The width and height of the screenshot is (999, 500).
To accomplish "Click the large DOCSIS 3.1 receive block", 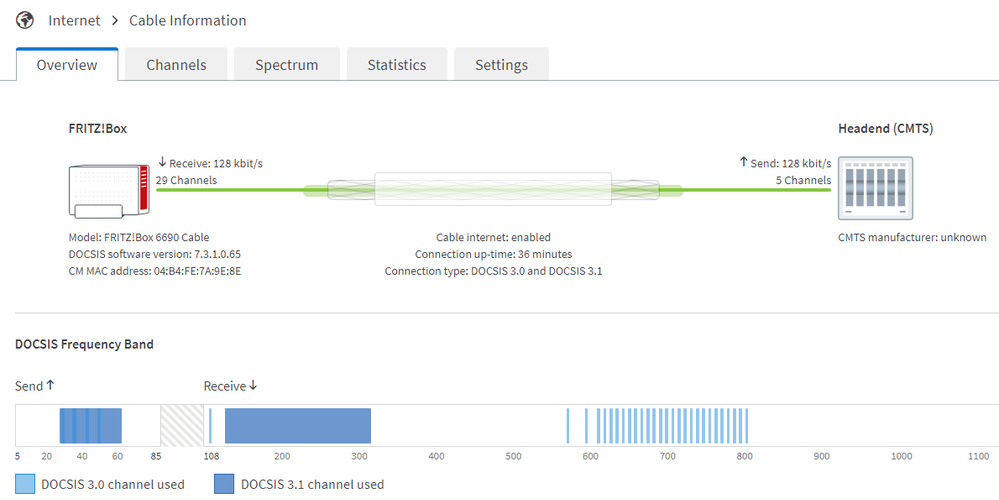I will coord(298,425).
